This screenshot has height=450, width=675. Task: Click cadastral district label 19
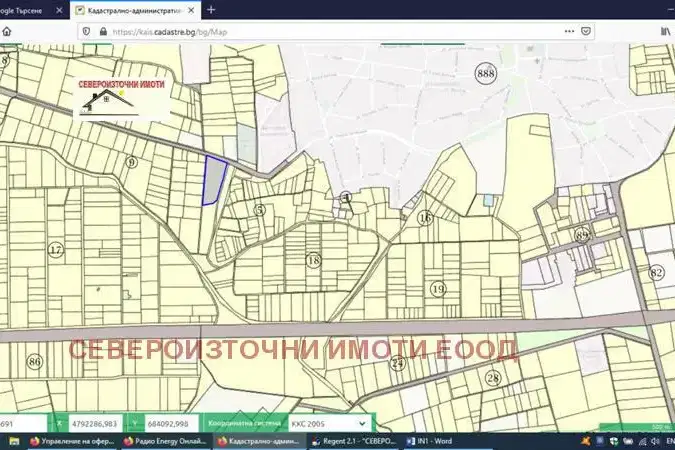tap(438, 289)
